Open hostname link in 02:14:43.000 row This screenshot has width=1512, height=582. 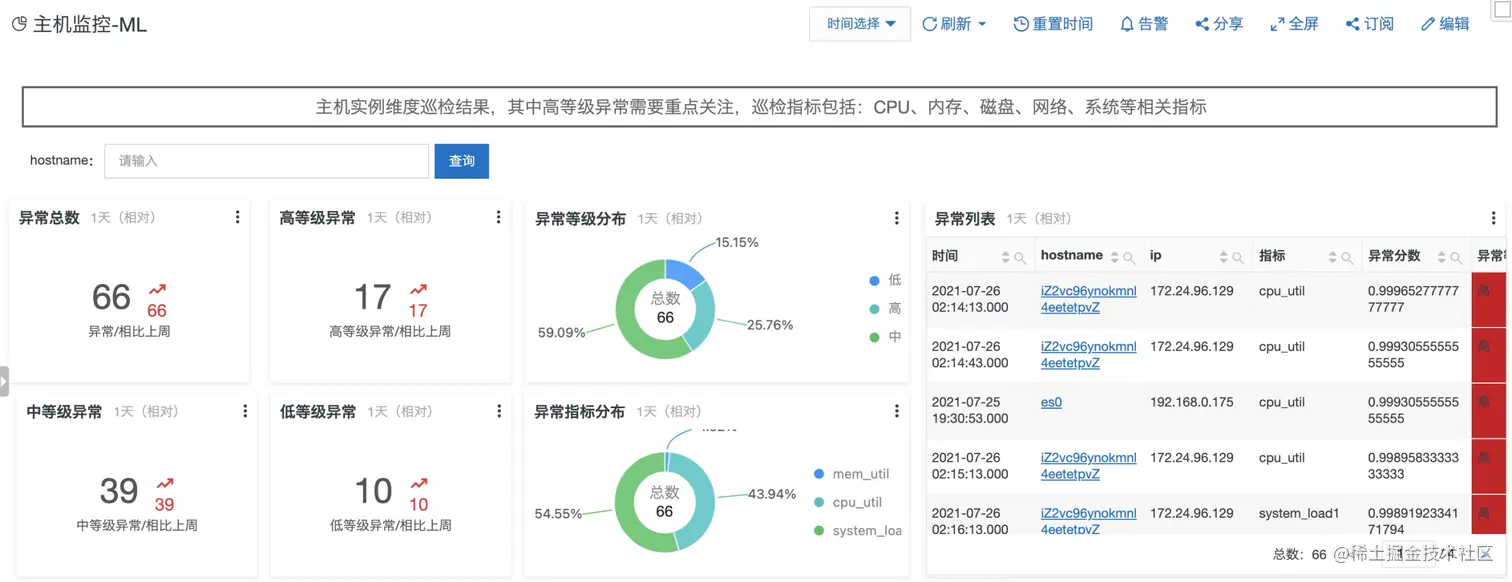click(1088, 355)
